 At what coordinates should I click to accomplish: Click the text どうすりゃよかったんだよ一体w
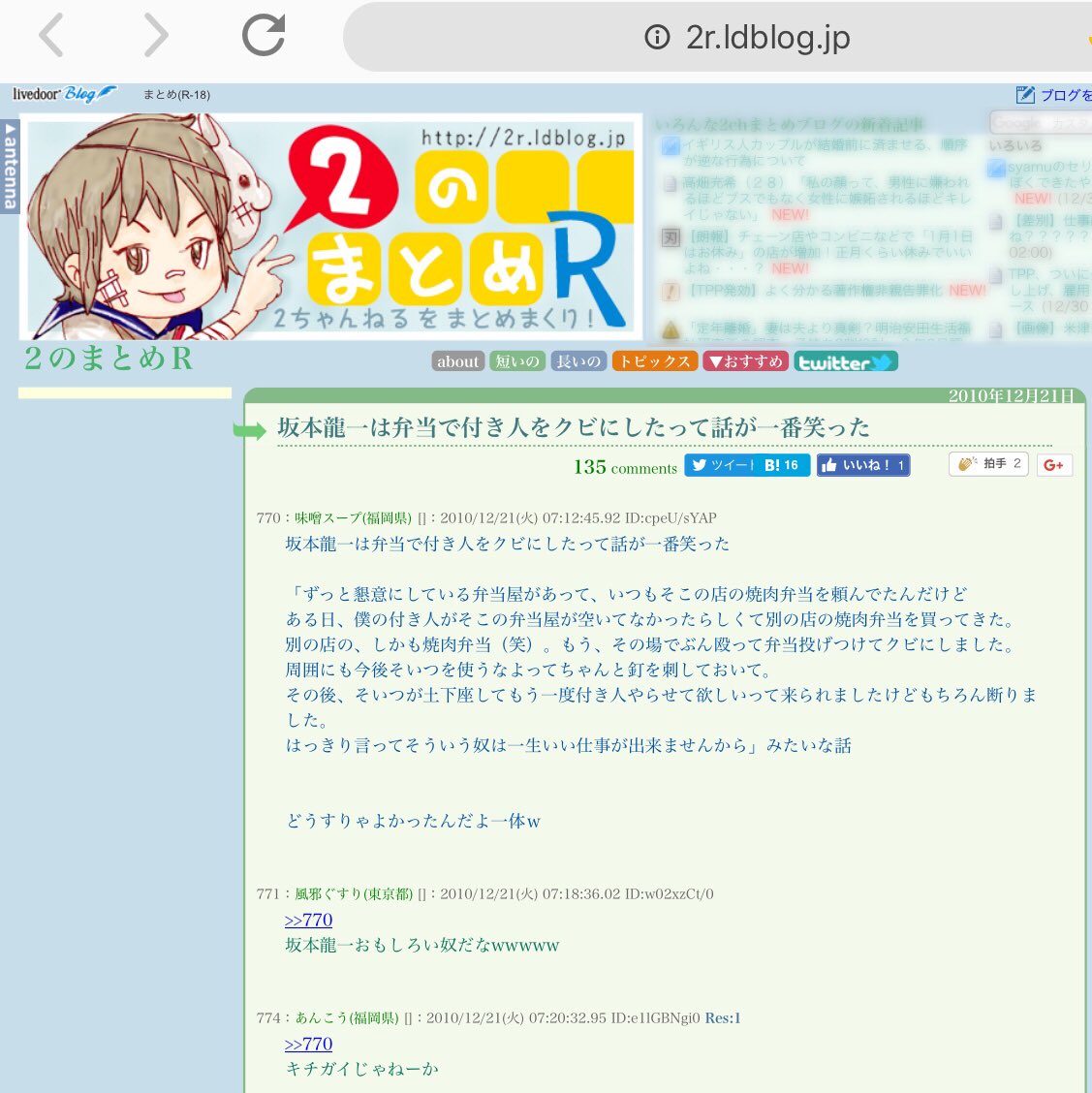click(x=413, y=821)
